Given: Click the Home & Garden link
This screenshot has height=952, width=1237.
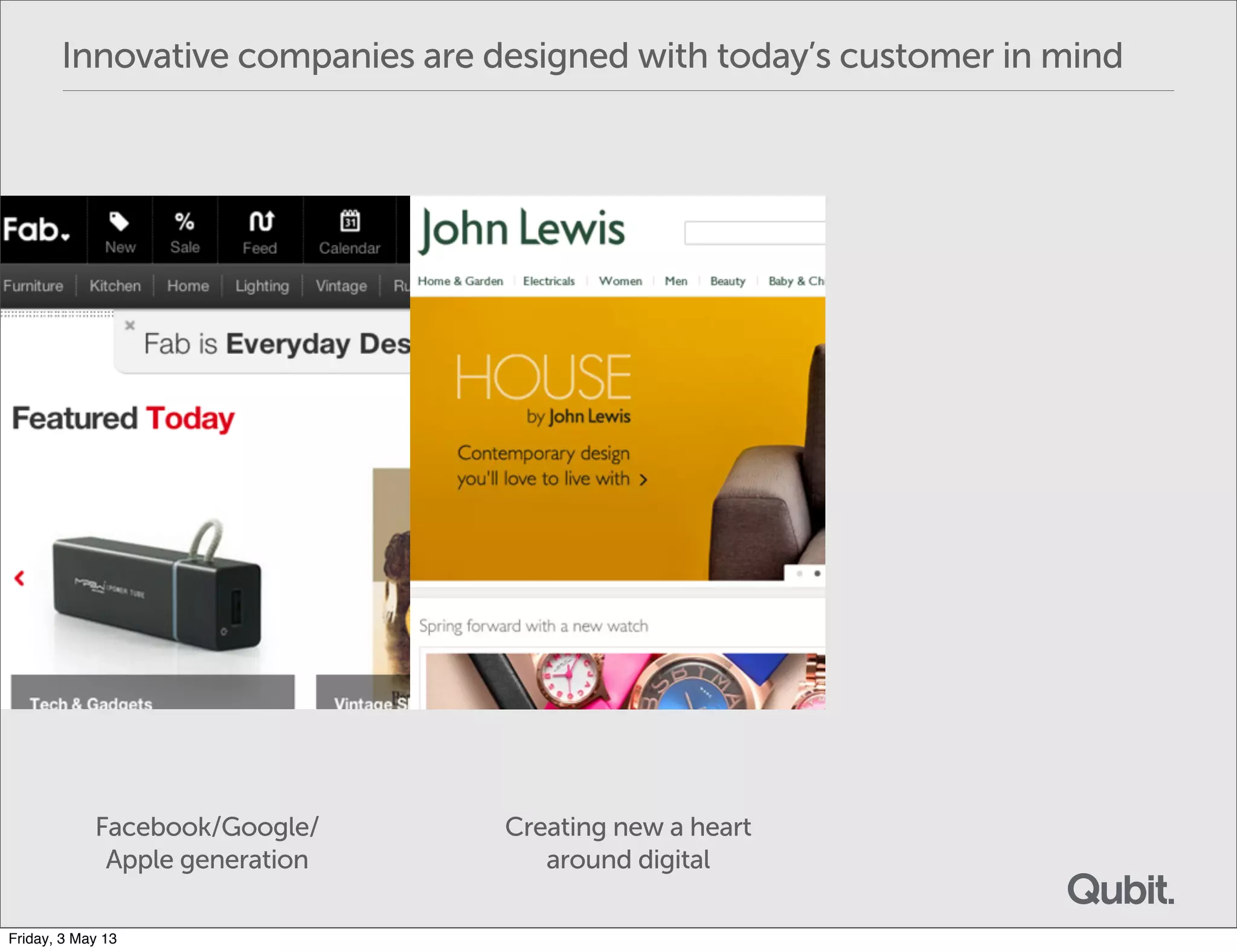Looking at the screenshot, I should tap(460, 281).
